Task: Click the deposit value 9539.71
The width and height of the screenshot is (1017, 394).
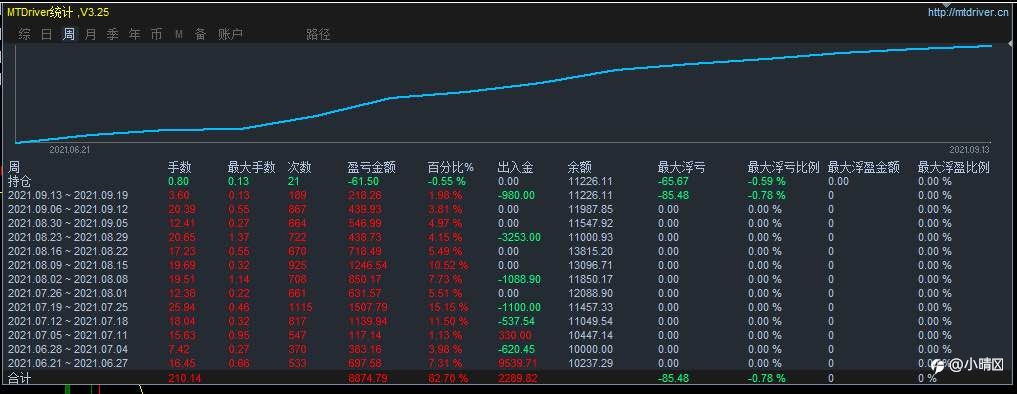Action: tap(518, 363)
